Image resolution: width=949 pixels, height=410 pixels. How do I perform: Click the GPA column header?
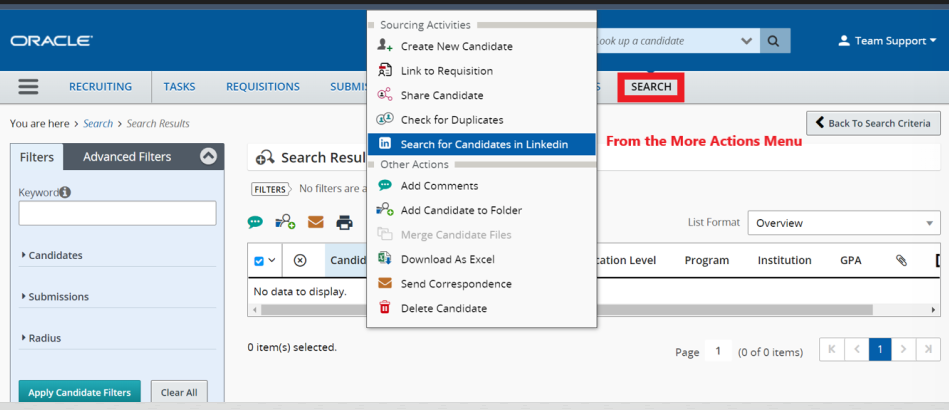point(851,260)
